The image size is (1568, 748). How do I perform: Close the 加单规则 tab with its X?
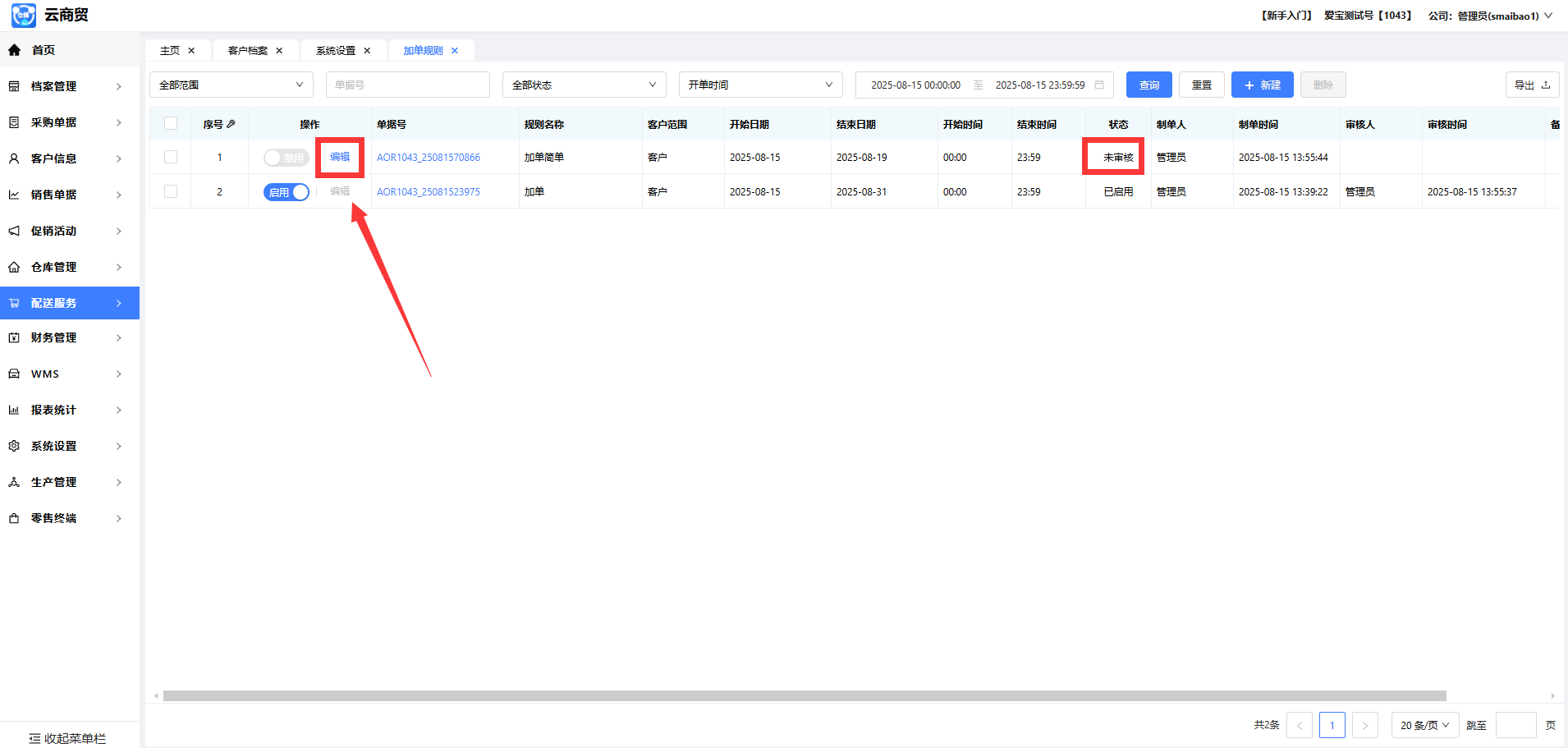pyautogui.click(x=455, y=51)
